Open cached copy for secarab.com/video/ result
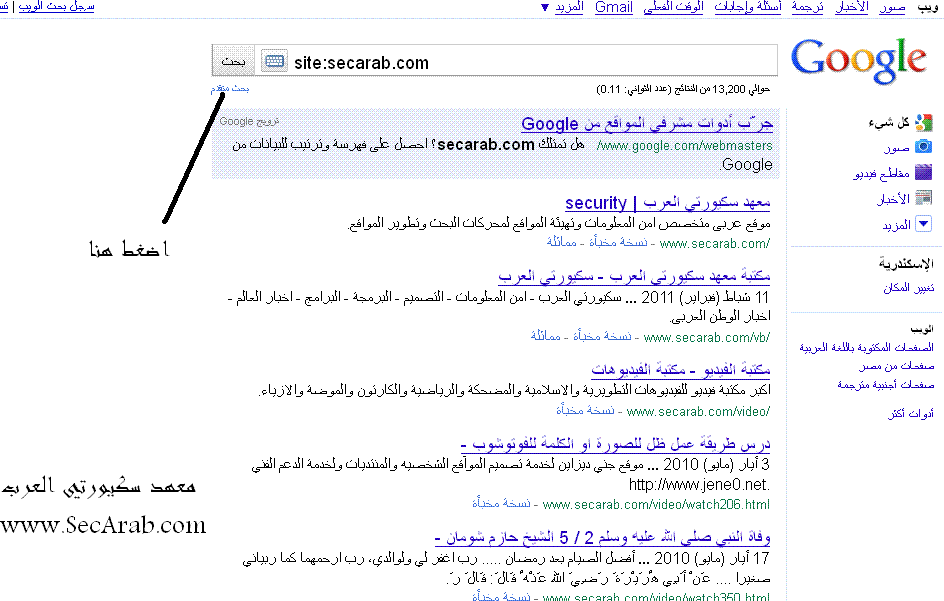This screenshot has width=944, height=601. (585, 411)
